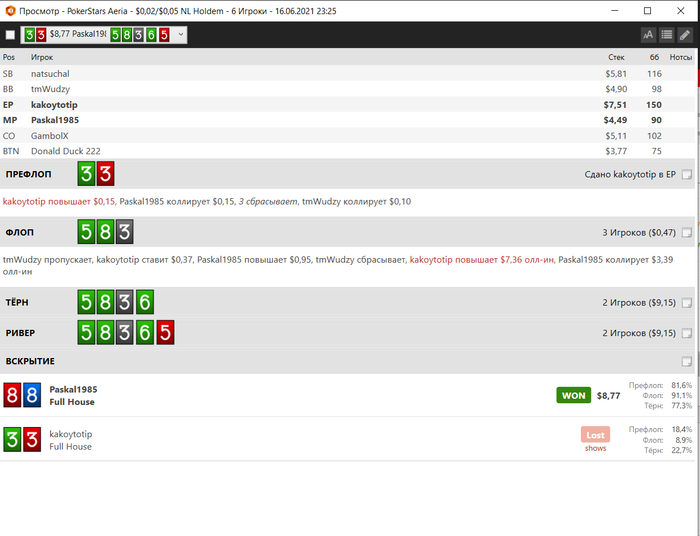Click the green WON badge
Image resolution: width=700 pixels, height=536 pixels.
[574, 395]
